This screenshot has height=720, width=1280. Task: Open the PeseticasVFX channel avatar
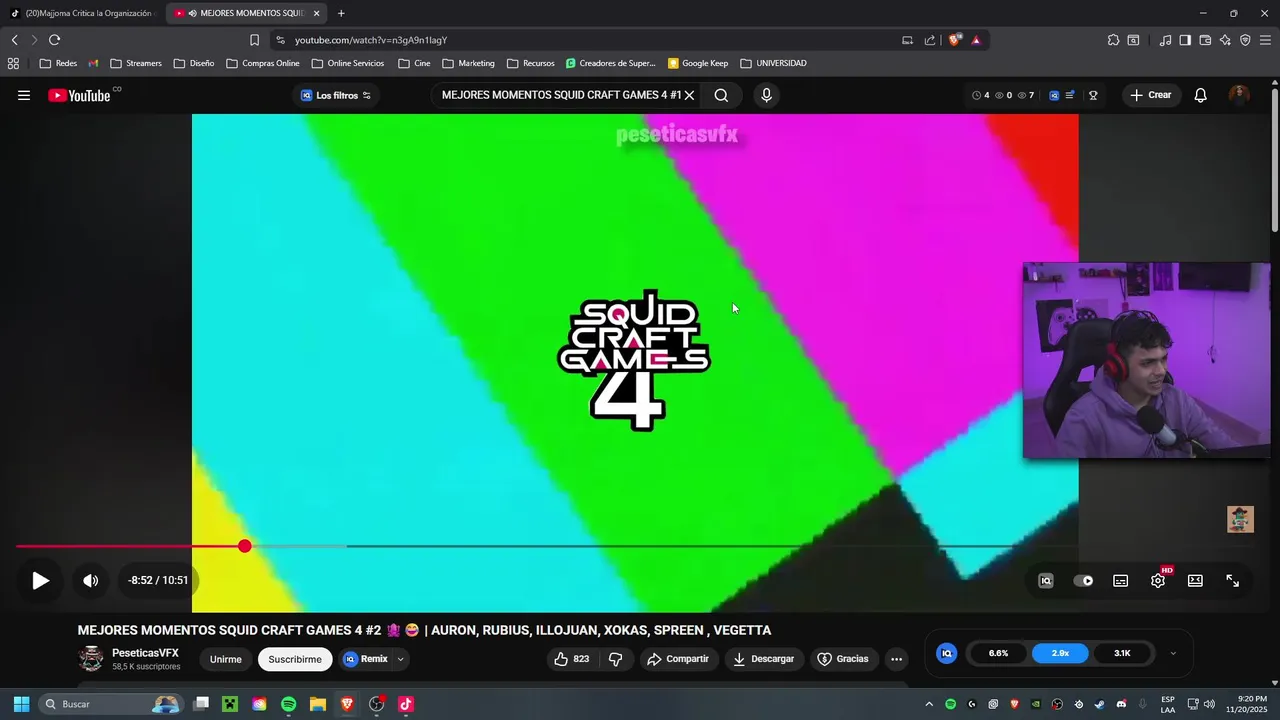tap(91, 659)
